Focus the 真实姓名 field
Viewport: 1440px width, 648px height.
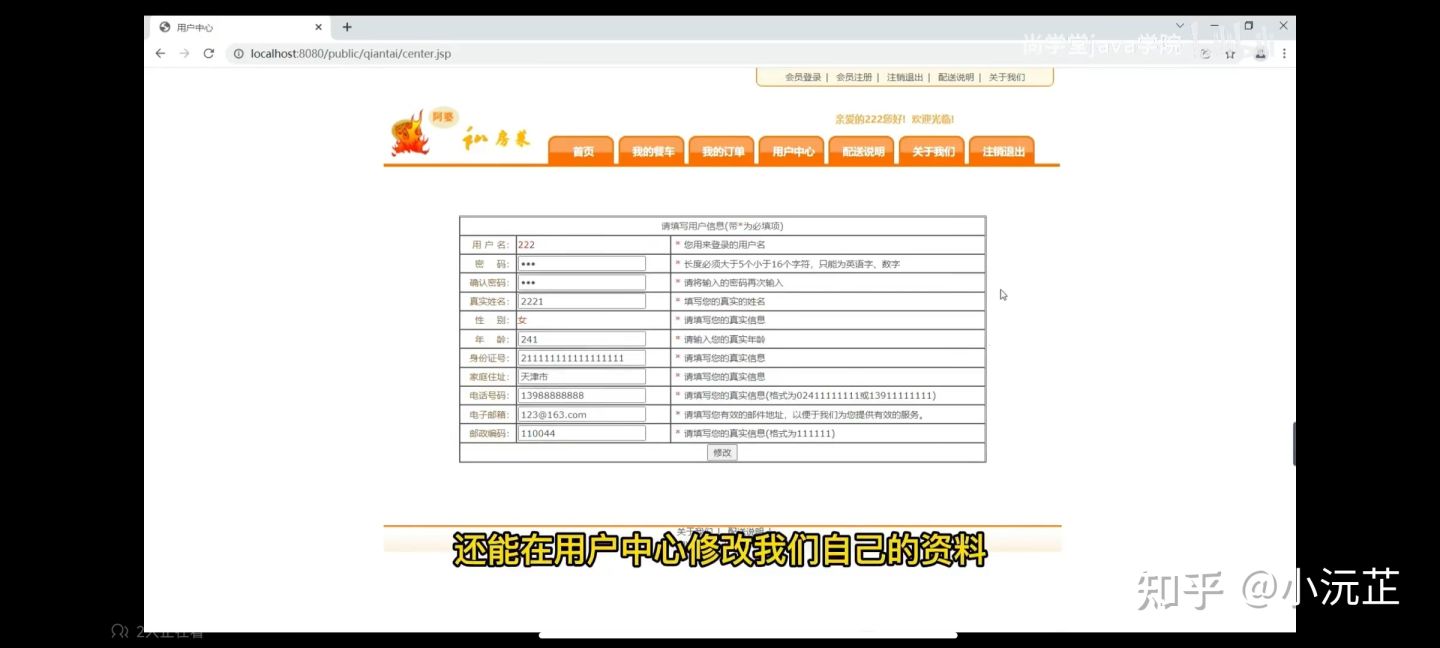[581, 301]
